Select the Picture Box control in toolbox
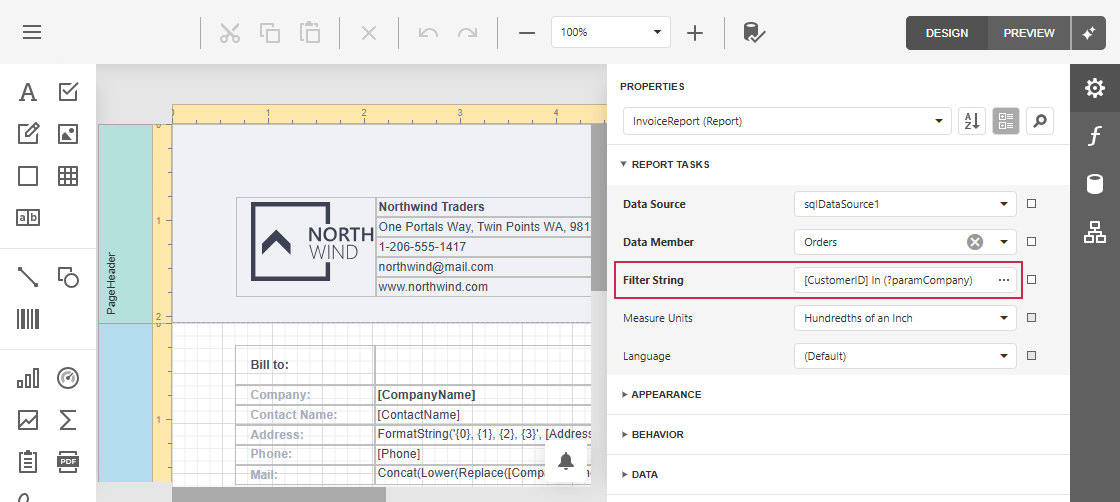Image resolution: width=1120 pixels, height=502 pixels. click(68, 134)
